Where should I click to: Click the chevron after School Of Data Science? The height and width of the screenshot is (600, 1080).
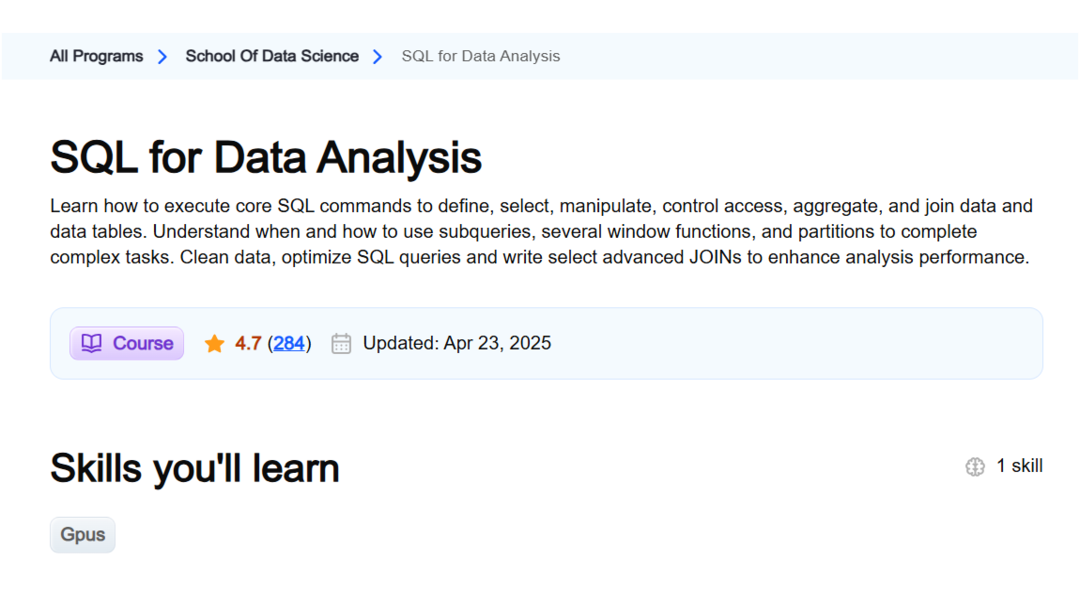click(378, 57)
